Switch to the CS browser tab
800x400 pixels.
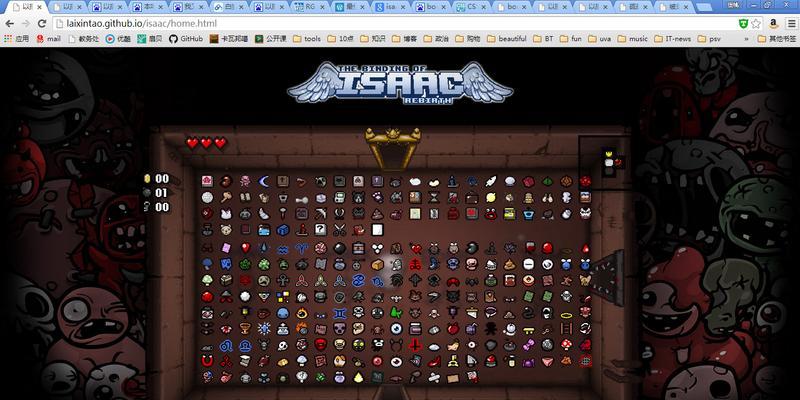(471, 7)
